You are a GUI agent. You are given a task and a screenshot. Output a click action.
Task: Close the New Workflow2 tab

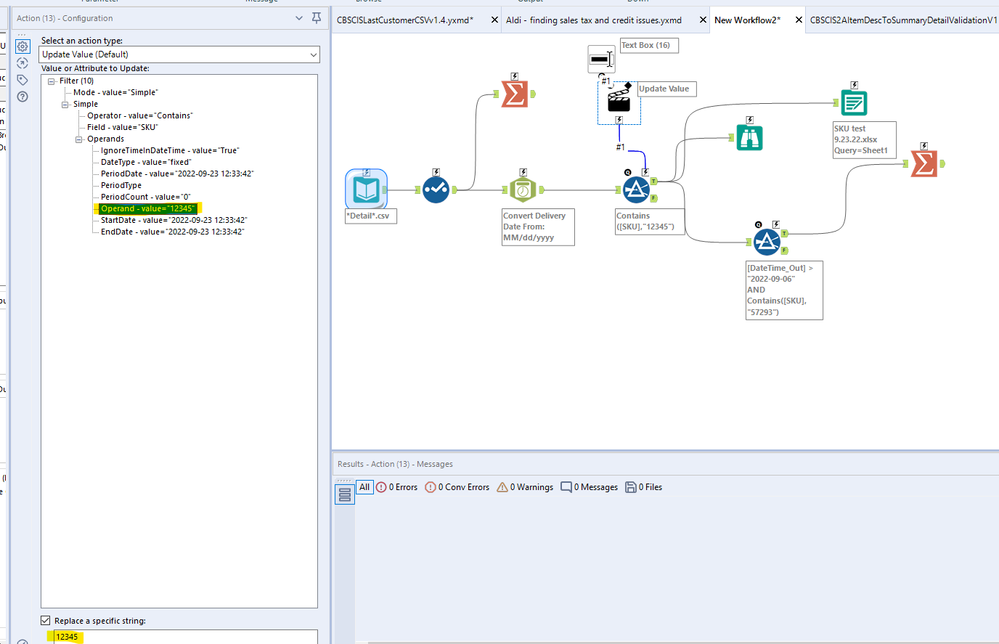(x=798, y=20)
